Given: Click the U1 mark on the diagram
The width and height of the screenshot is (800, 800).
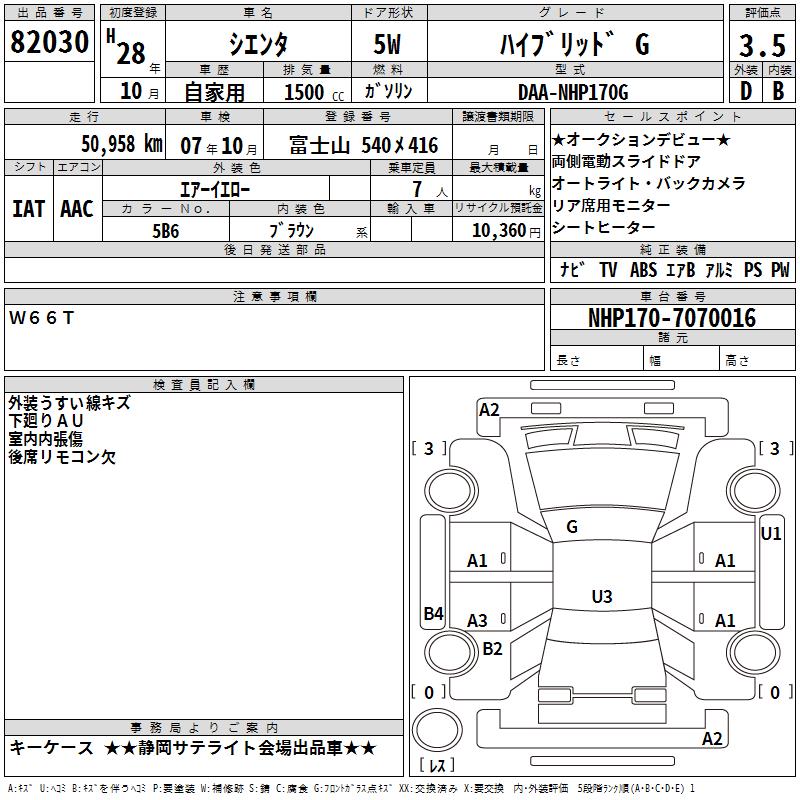Looking at the screenshot, I should [771, 534].
